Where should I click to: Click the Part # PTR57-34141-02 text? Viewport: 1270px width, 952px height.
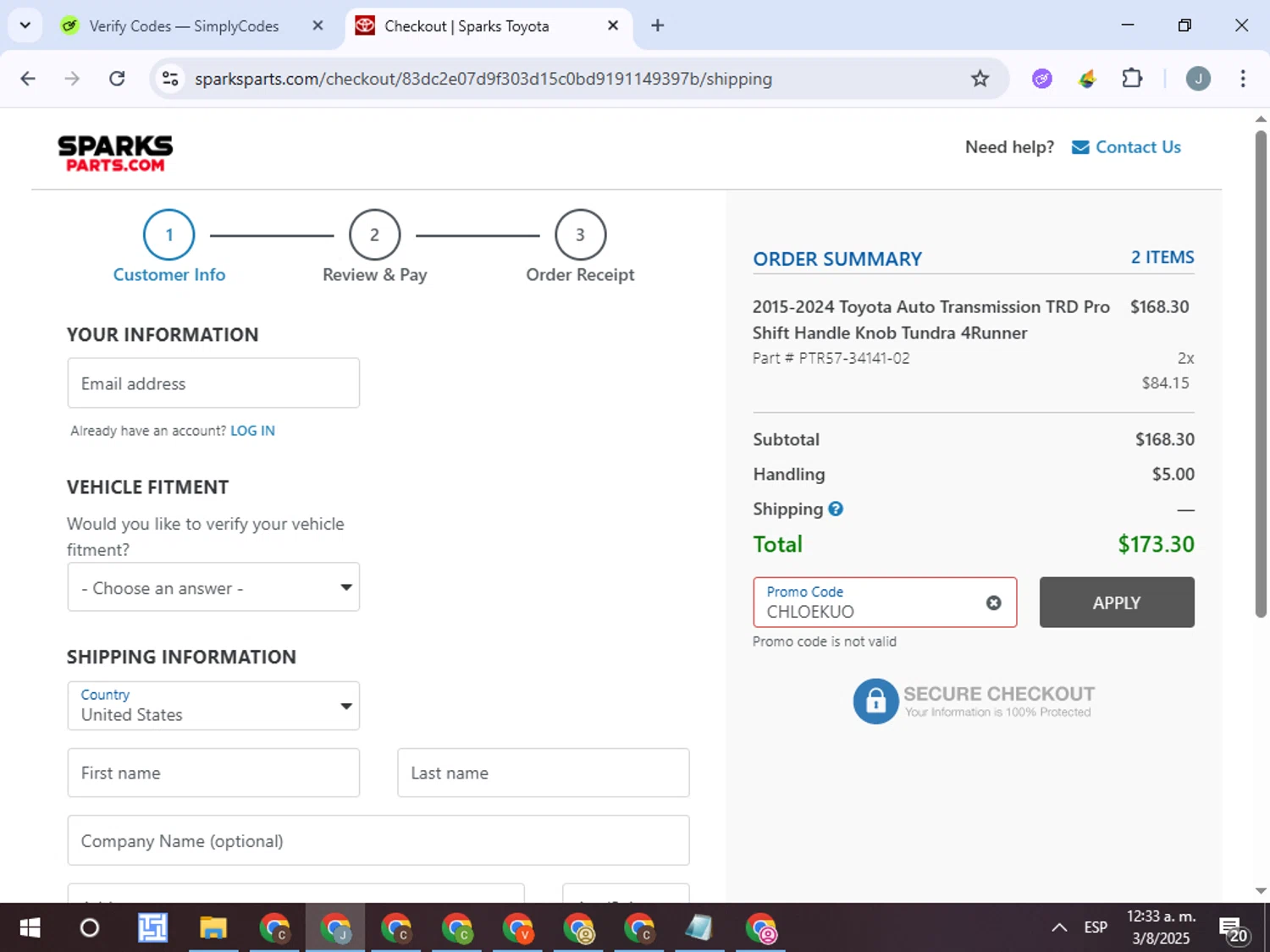831,358
